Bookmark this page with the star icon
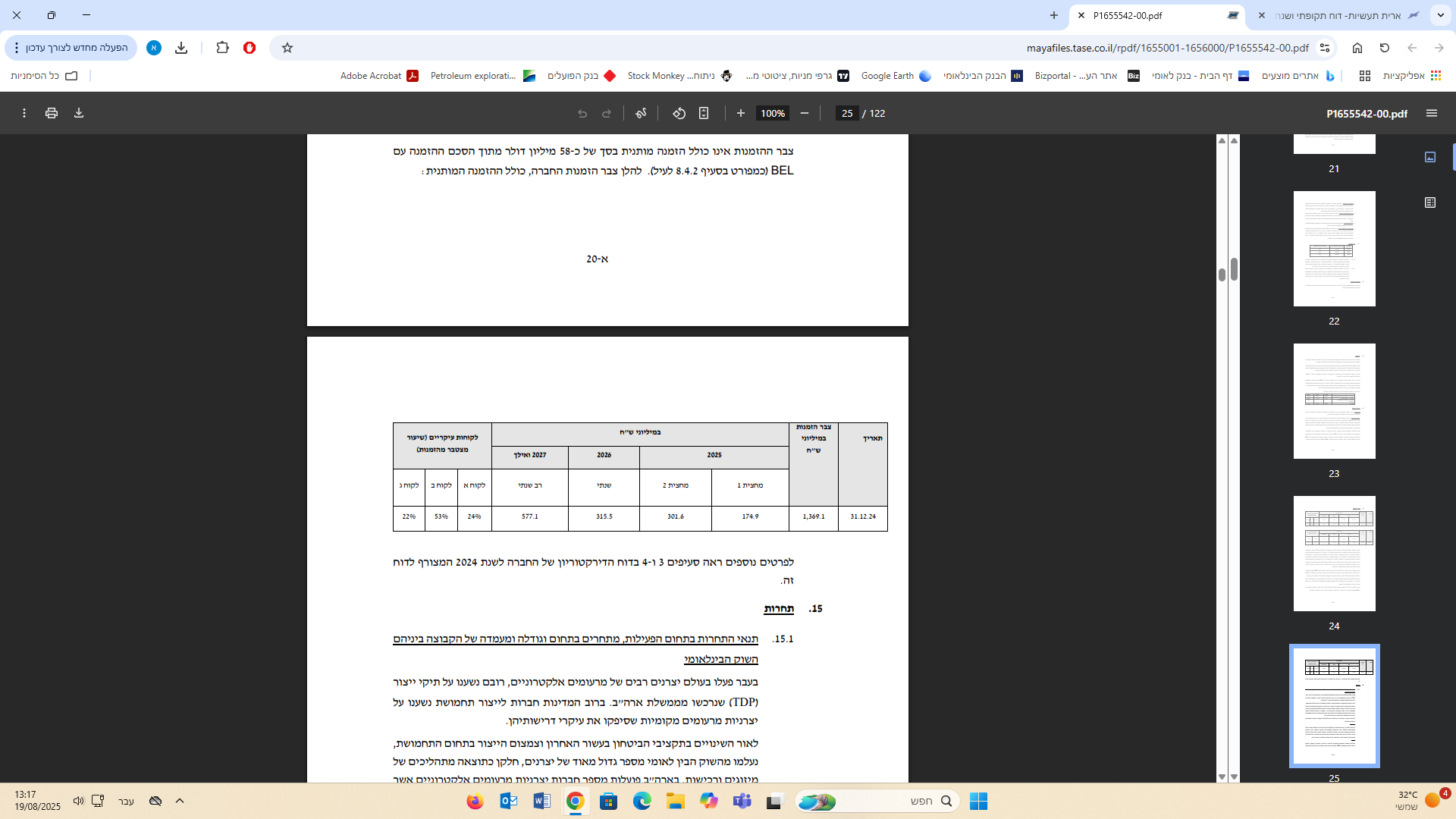This screenshot has width=1456, height=819. (x=287, y=48)
